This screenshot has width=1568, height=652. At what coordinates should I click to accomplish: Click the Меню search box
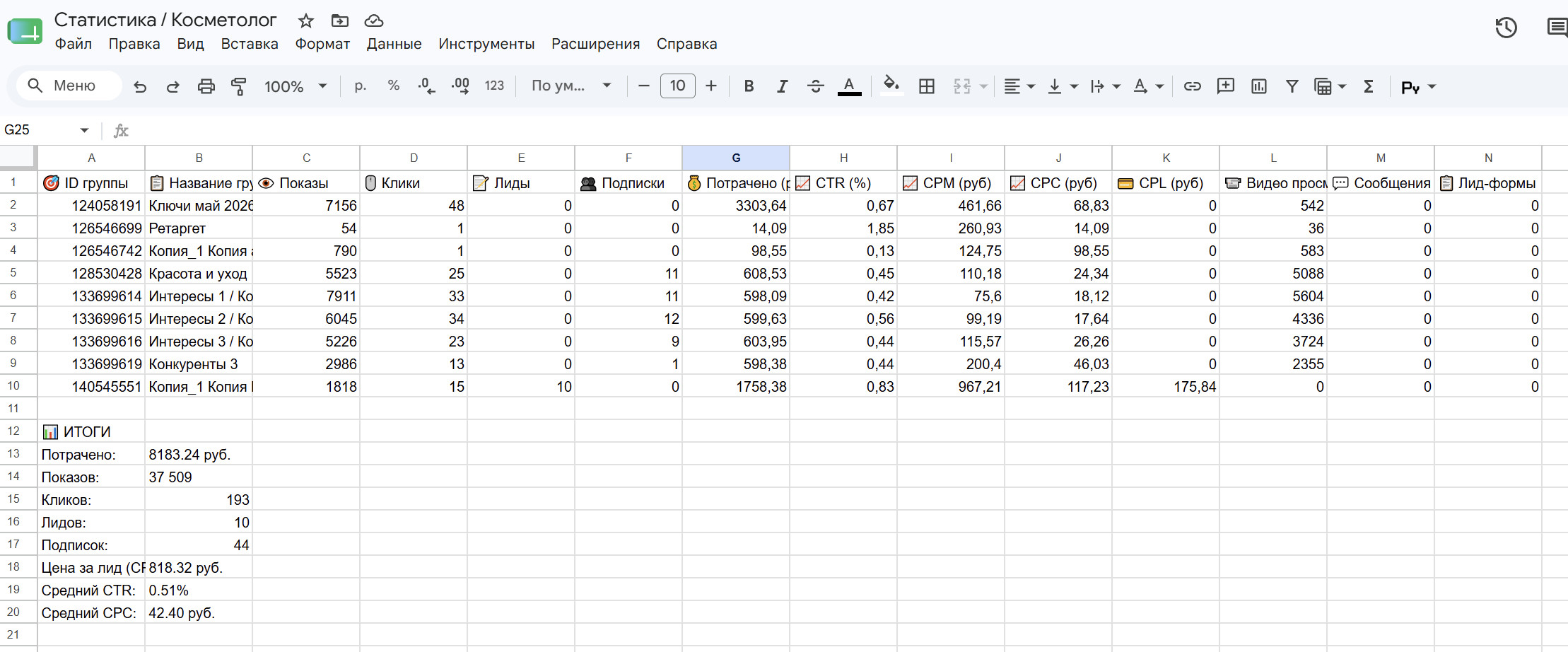[x=69, y=86]
